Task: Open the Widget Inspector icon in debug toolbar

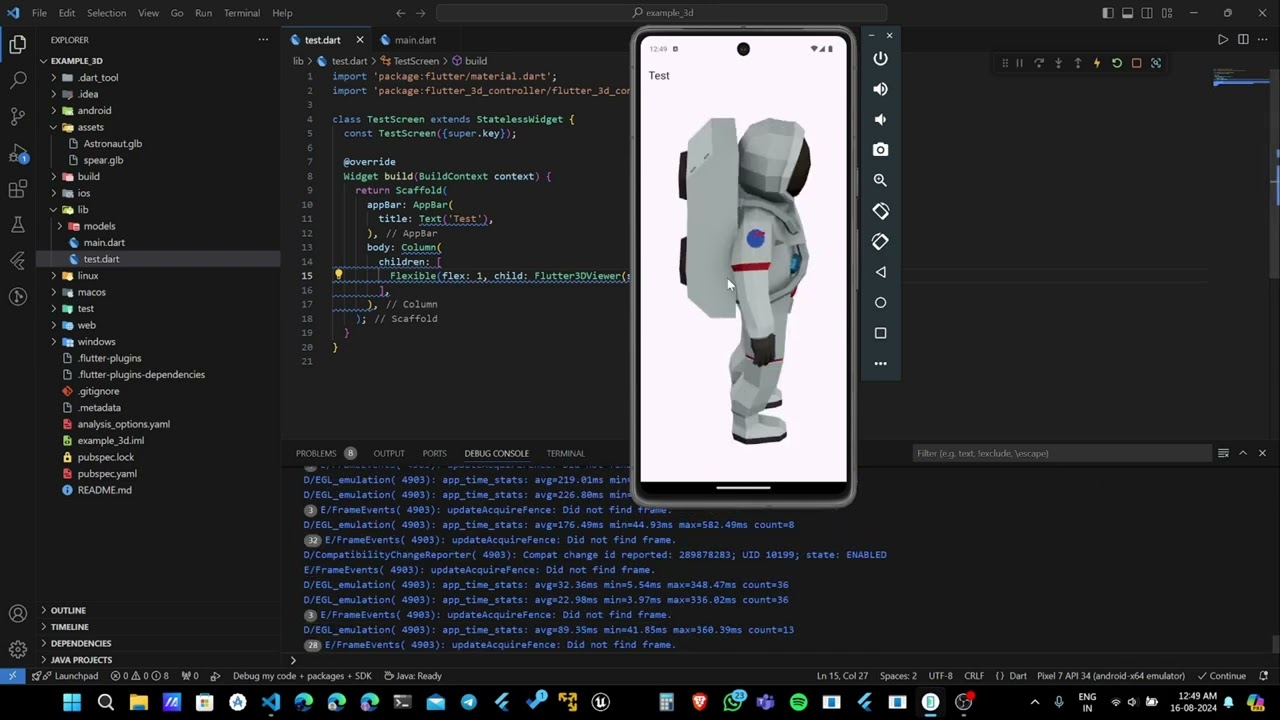Action: 1156,63
